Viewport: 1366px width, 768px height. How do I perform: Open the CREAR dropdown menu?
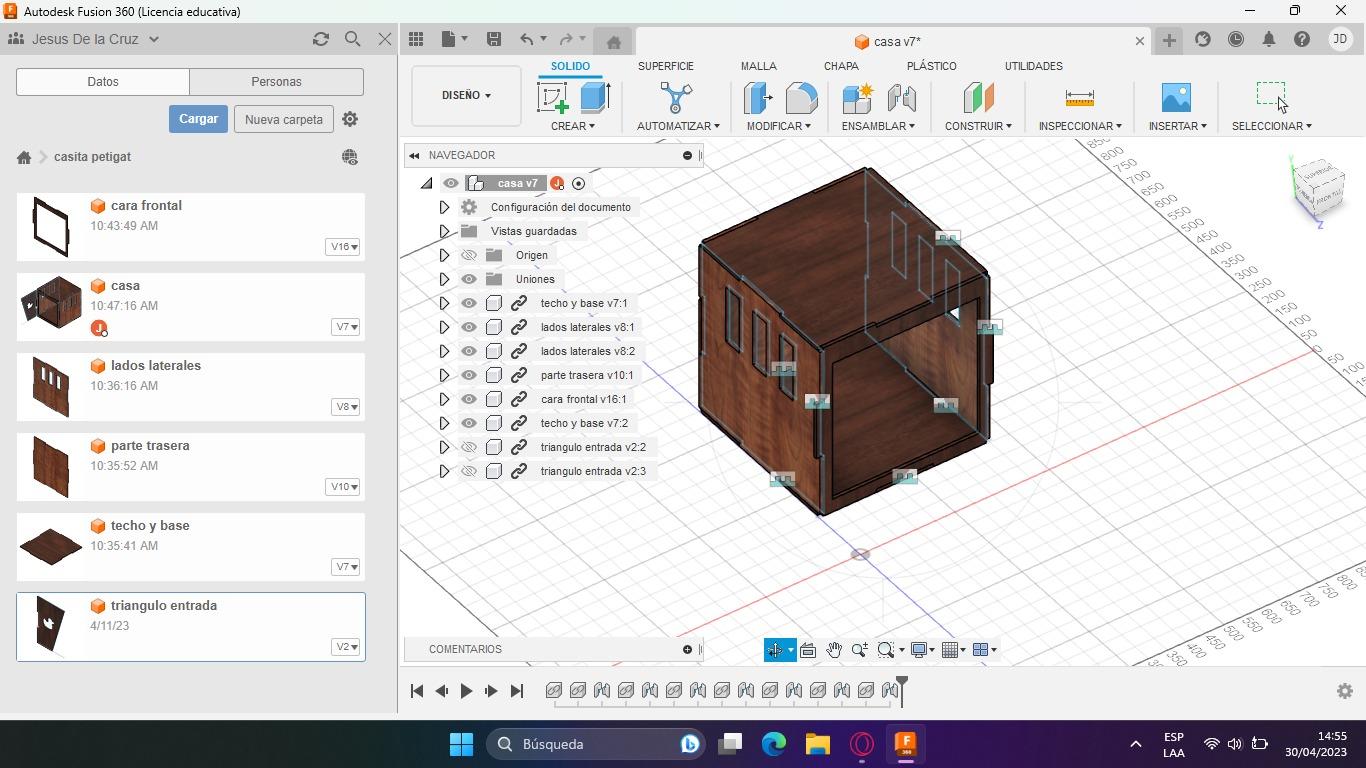coord(573,126)
